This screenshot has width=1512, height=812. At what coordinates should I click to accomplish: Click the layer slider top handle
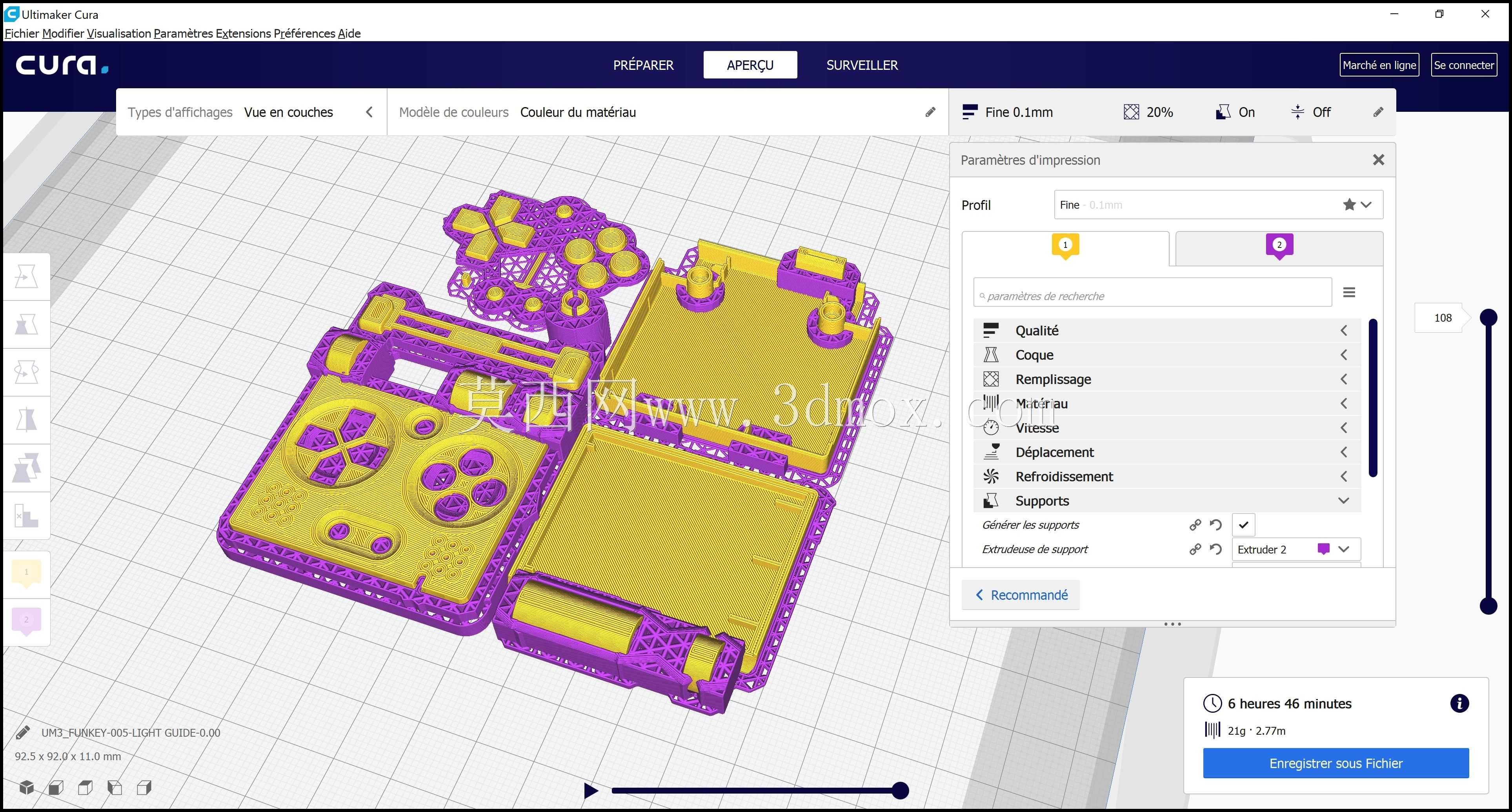point(1488,318)
